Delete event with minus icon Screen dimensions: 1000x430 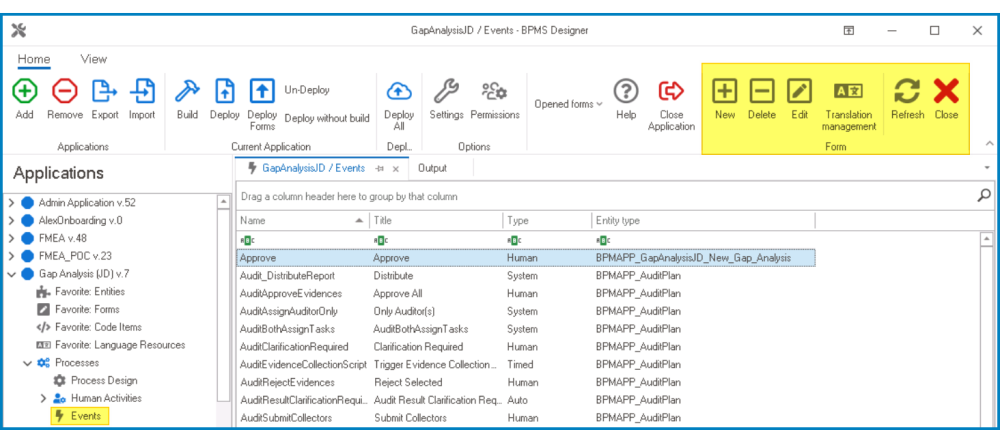761,91
